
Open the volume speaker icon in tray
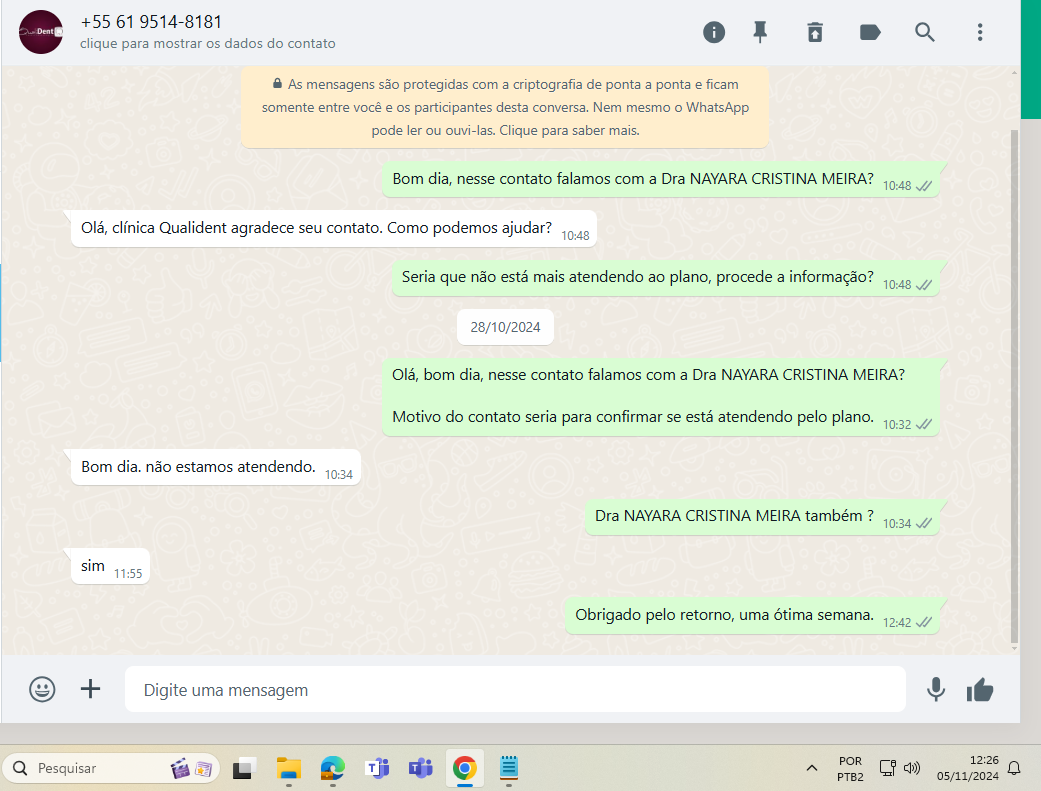[912, 768]
